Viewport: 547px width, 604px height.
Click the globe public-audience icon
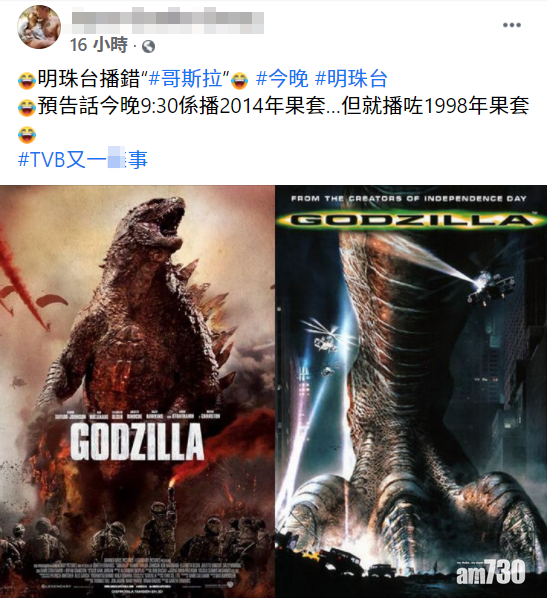[x=148, y=46]
